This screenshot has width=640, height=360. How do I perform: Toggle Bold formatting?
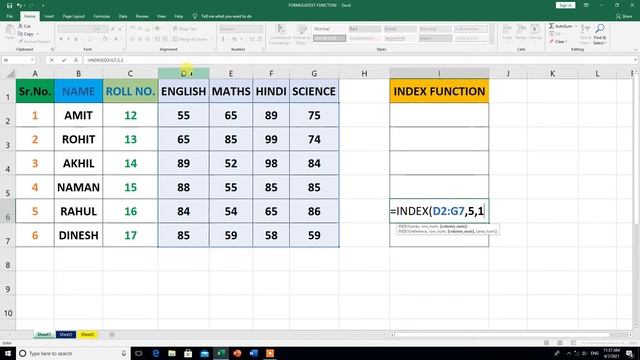point(61,39)
